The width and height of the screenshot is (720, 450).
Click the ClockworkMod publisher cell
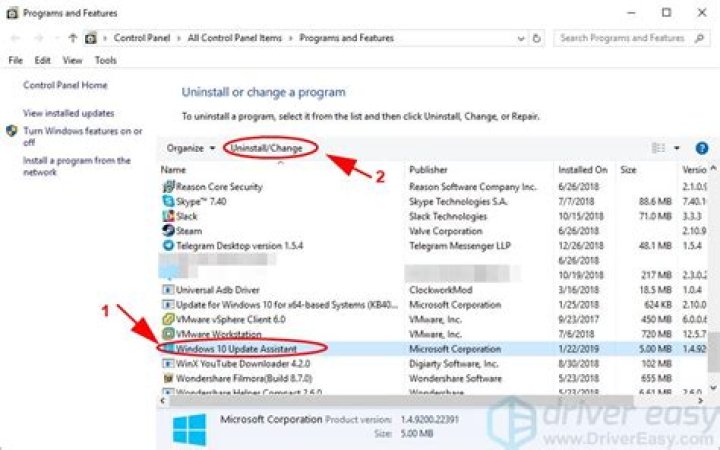coord(440,290)
